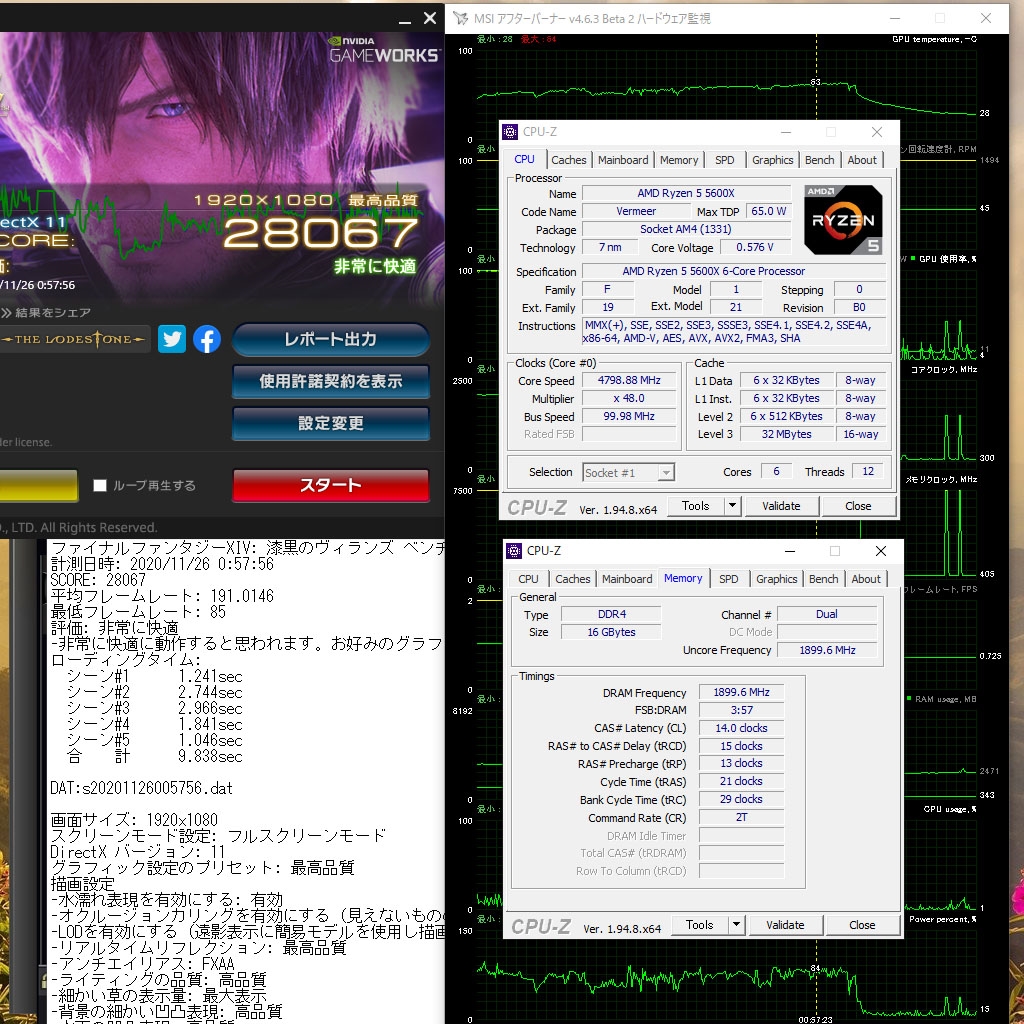The width and height of the screenshot is (1024, 1024).
Task: Expand the Socket #1 selection dropdown
Action: [x=665, y=472]
